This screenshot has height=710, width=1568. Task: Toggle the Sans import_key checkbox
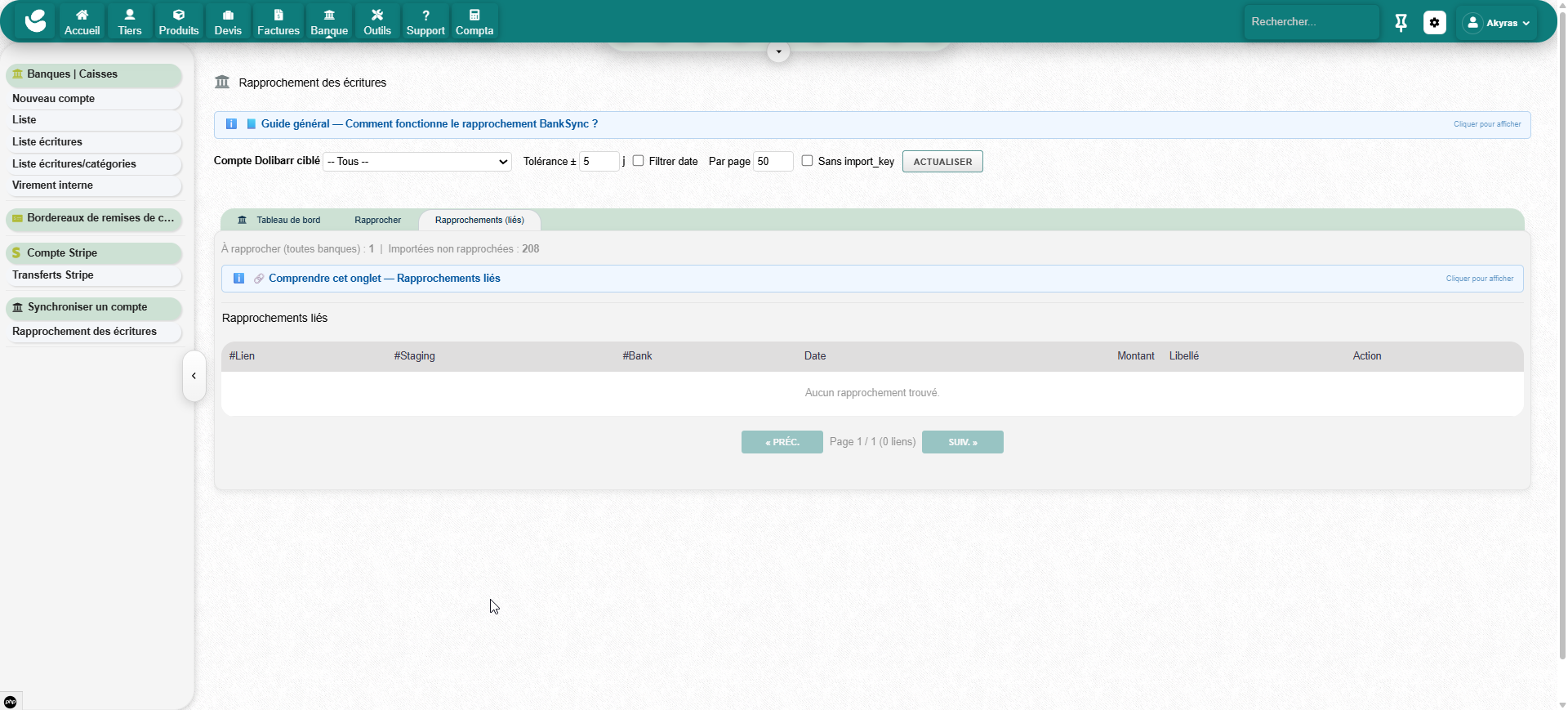pos(808,161)
